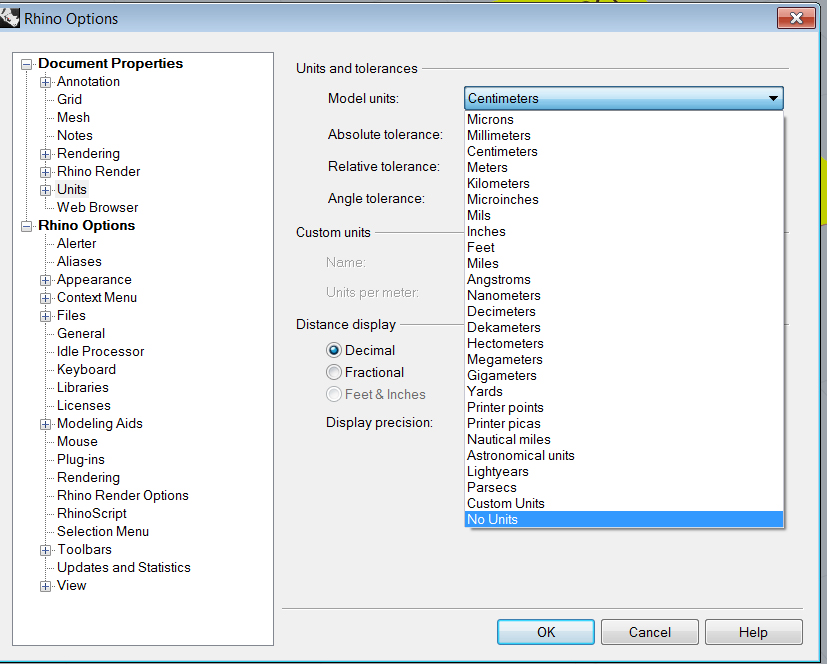The width and height of the screenshot is (827, 664).
Task: Select the Fractional distance display option
Action: coord(333,372)
